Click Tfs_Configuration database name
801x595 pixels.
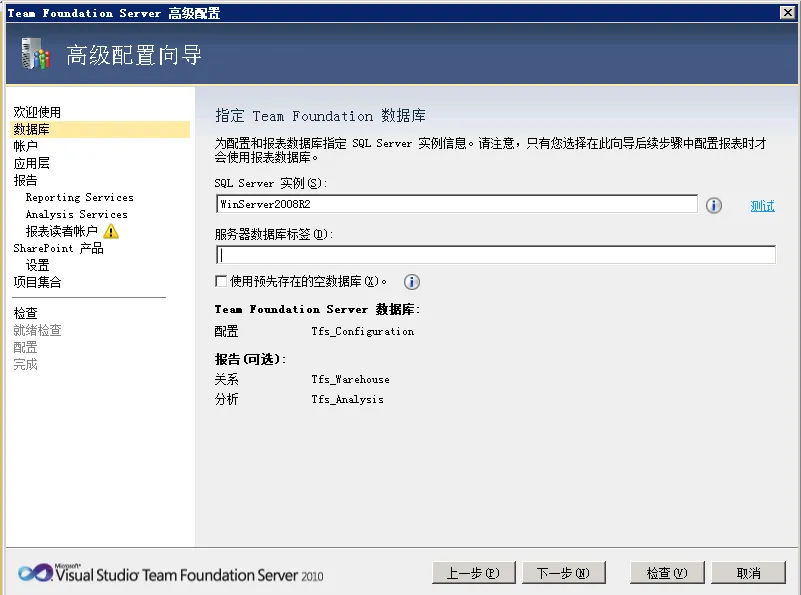[x=363, y=331]
